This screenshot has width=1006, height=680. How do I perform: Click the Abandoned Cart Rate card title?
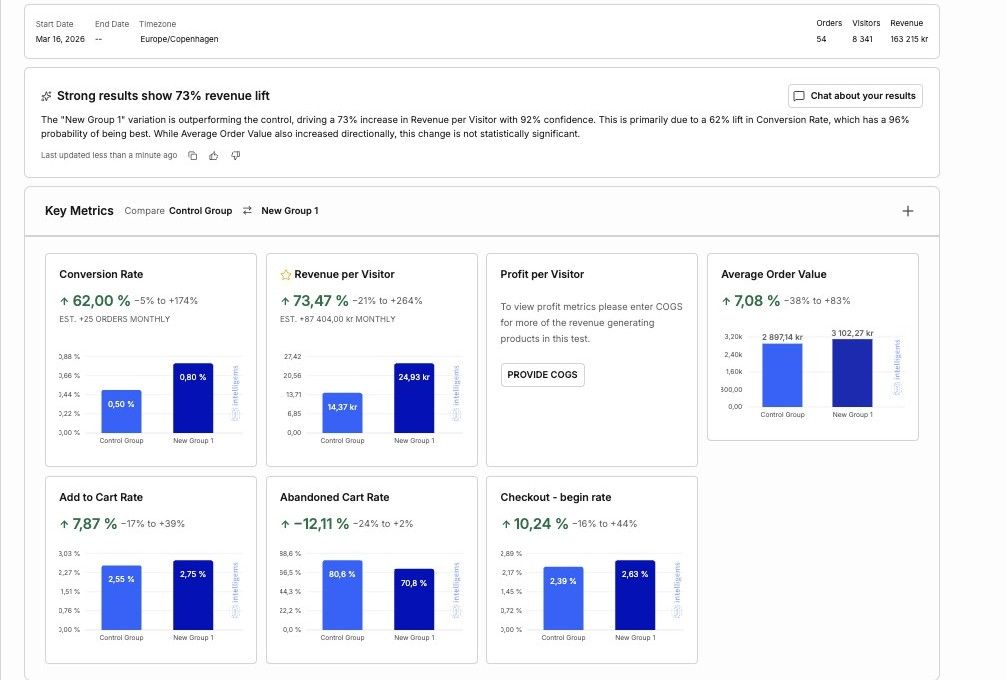click(334, 497)
